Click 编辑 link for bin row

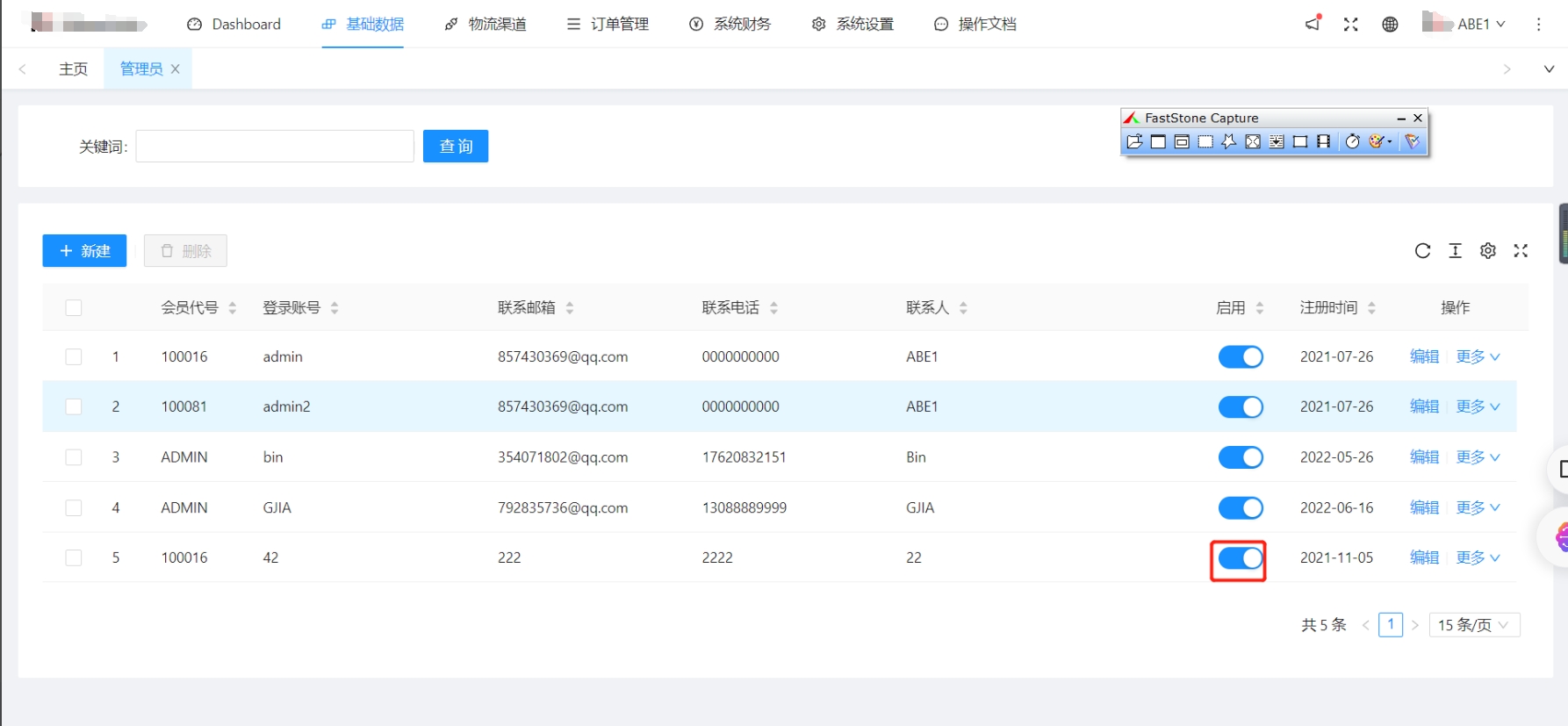pyautogui.click(x=1425, y=457)
